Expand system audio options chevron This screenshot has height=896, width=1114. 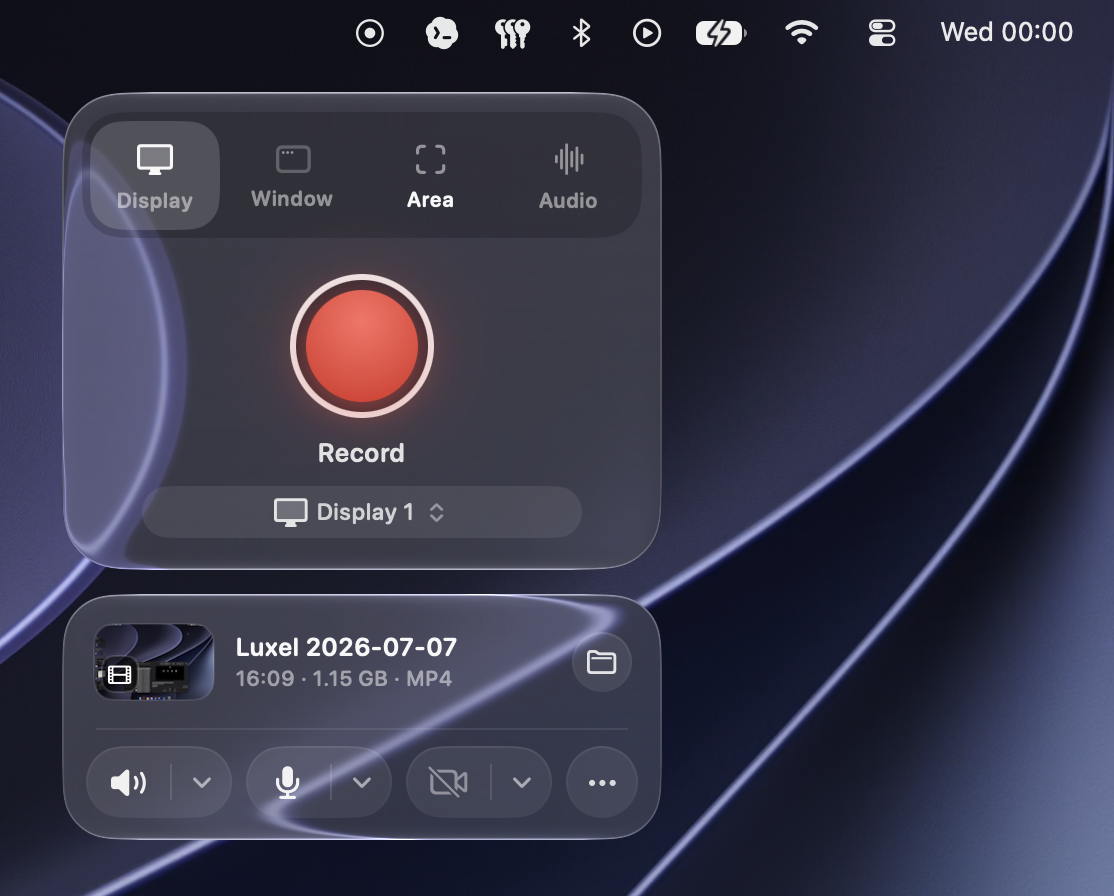tap(202, 782)
